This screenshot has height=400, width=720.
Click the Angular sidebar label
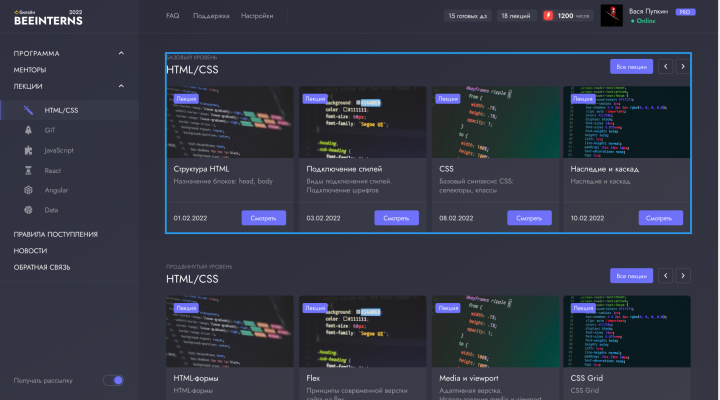(56, 190)
